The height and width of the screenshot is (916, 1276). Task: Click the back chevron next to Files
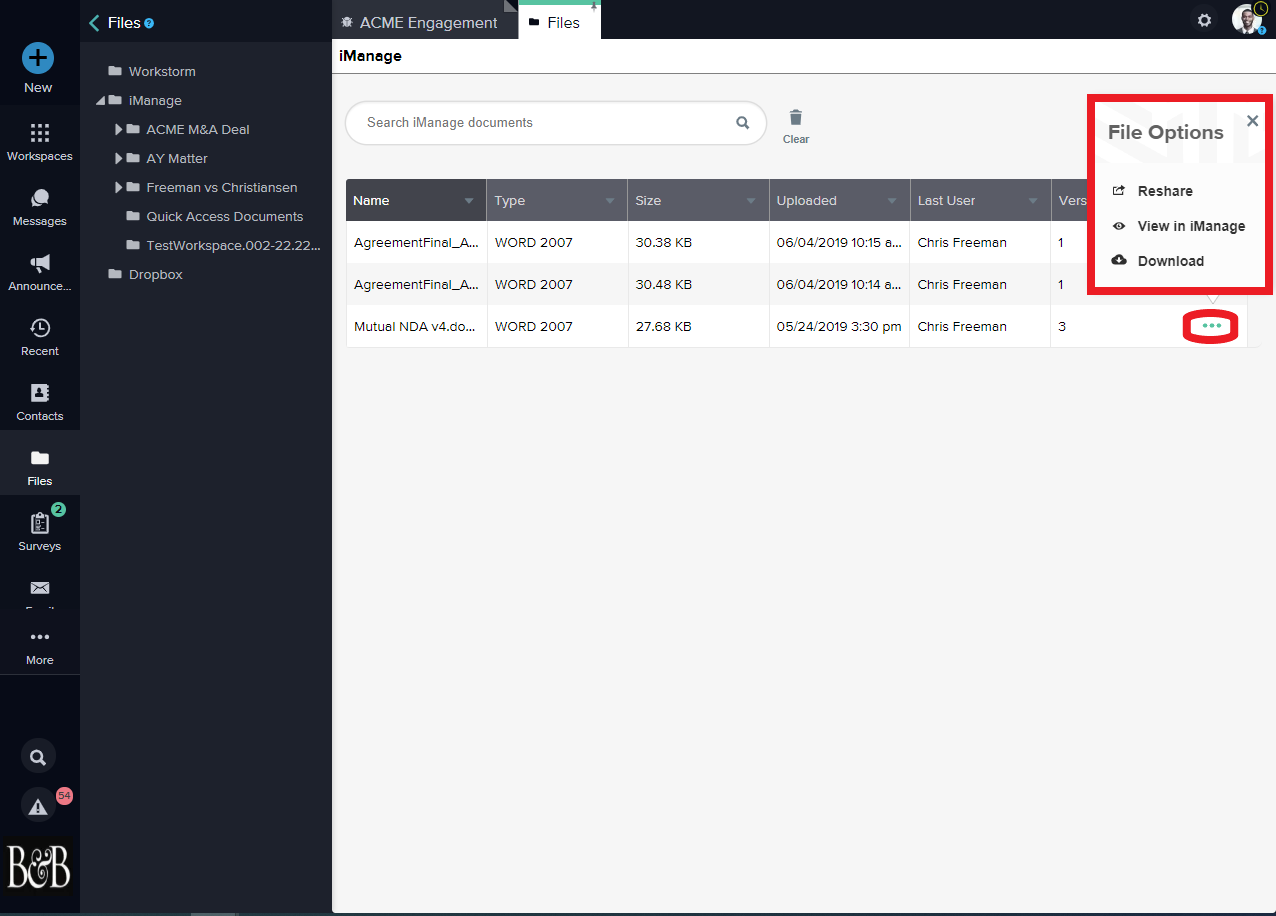tap(94, 23)
